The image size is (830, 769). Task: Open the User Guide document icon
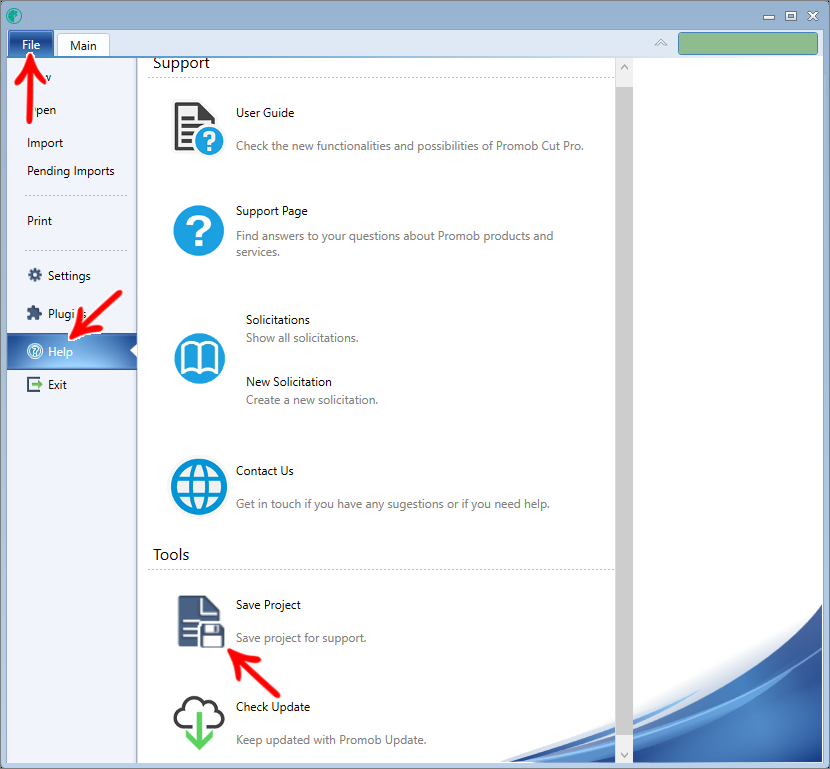(x=199, y=129)
